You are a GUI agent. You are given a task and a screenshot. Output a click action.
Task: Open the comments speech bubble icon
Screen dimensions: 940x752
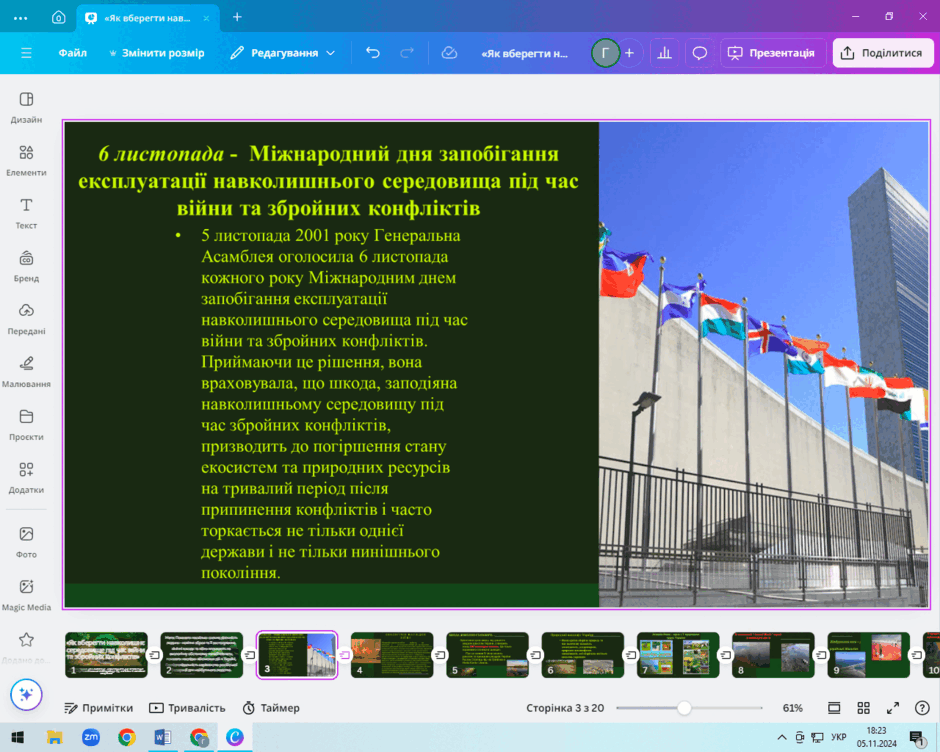(700, 53)
